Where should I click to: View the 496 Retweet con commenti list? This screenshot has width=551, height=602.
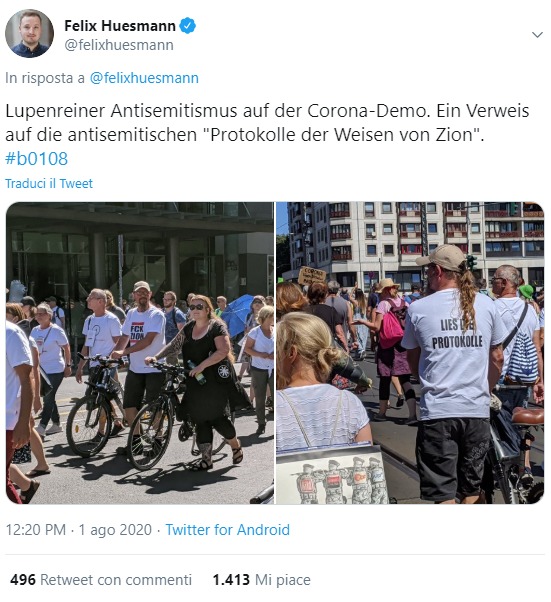101,580
